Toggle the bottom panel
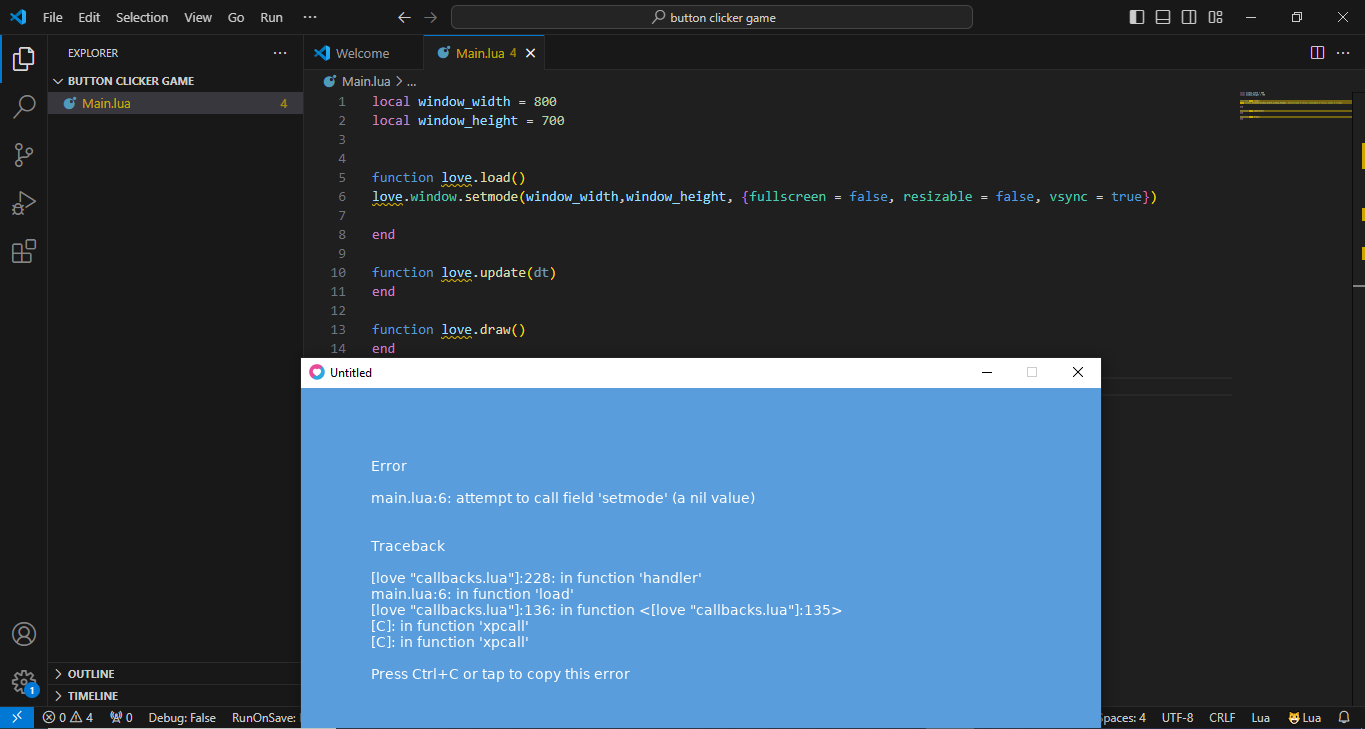Image resolution: width=1365 pixels, height=729 pixels. point(1163,17)
